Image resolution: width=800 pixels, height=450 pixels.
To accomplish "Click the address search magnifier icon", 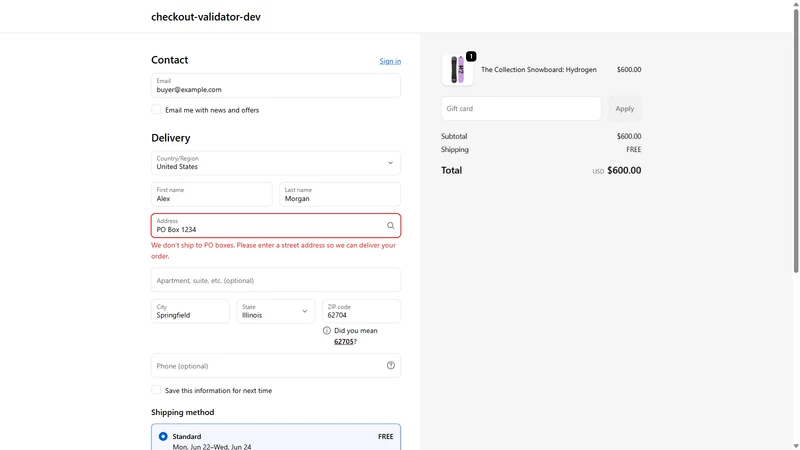I will 390,226.
